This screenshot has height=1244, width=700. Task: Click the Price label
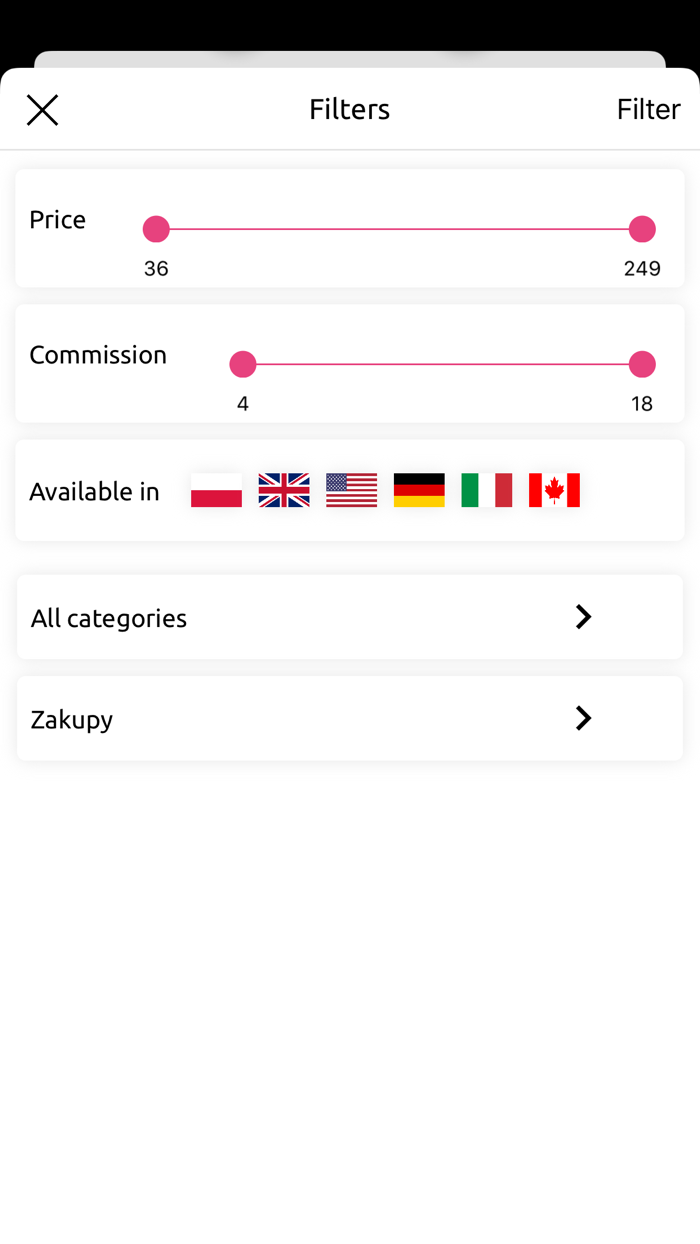(x=57, y=219)
